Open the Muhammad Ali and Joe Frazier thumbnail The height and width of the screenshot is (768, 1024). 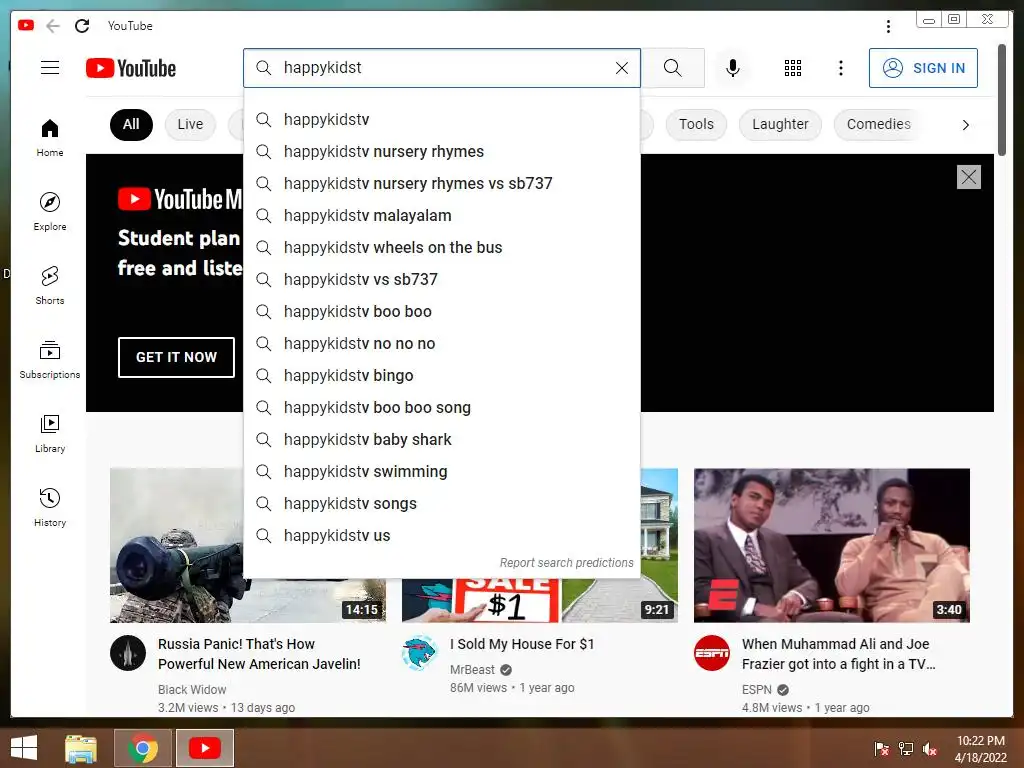(x=831, y=545)
